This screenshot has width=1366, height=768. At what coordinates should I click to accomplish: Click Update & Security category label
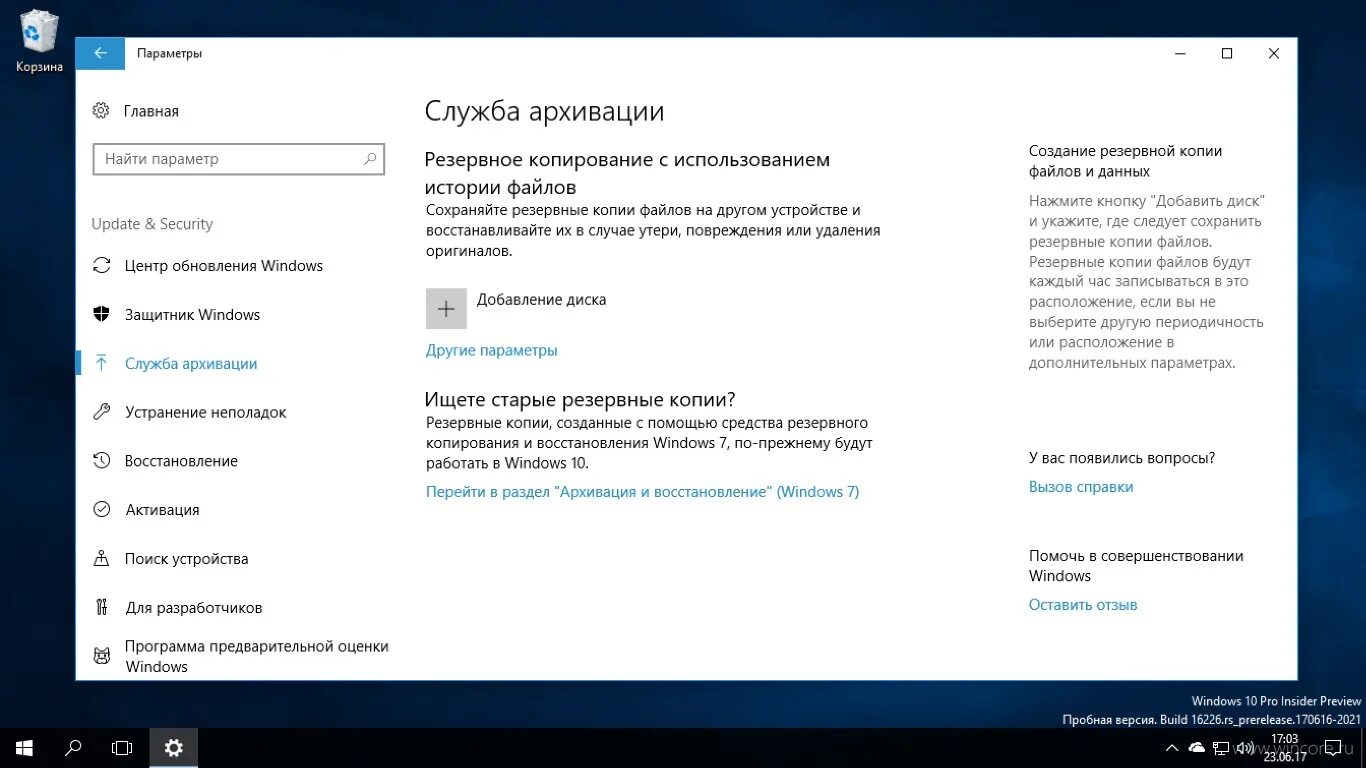click(152, 224)
